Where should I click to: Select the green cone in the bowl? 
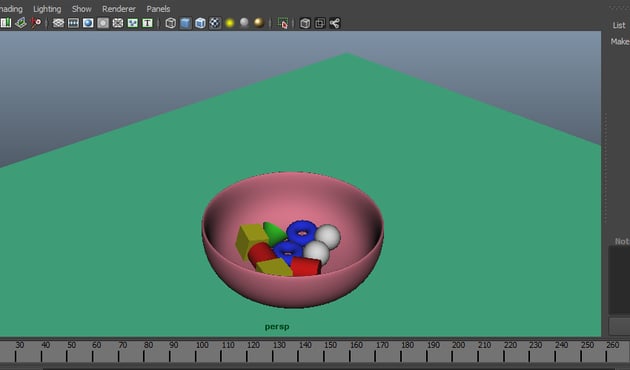pyautogui.click(x=273, y=233)
